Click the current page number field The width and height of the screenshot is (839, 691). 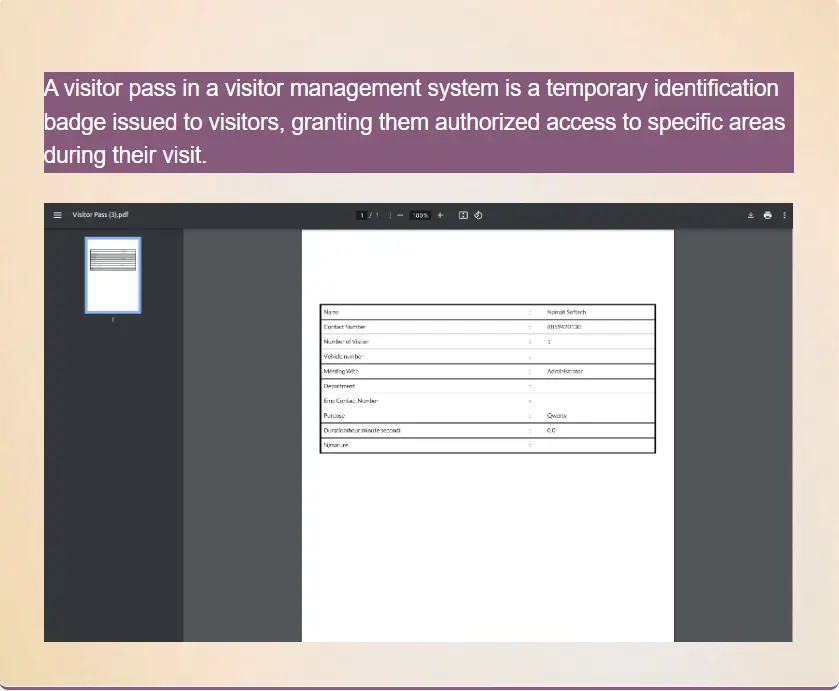coord(363,215)
